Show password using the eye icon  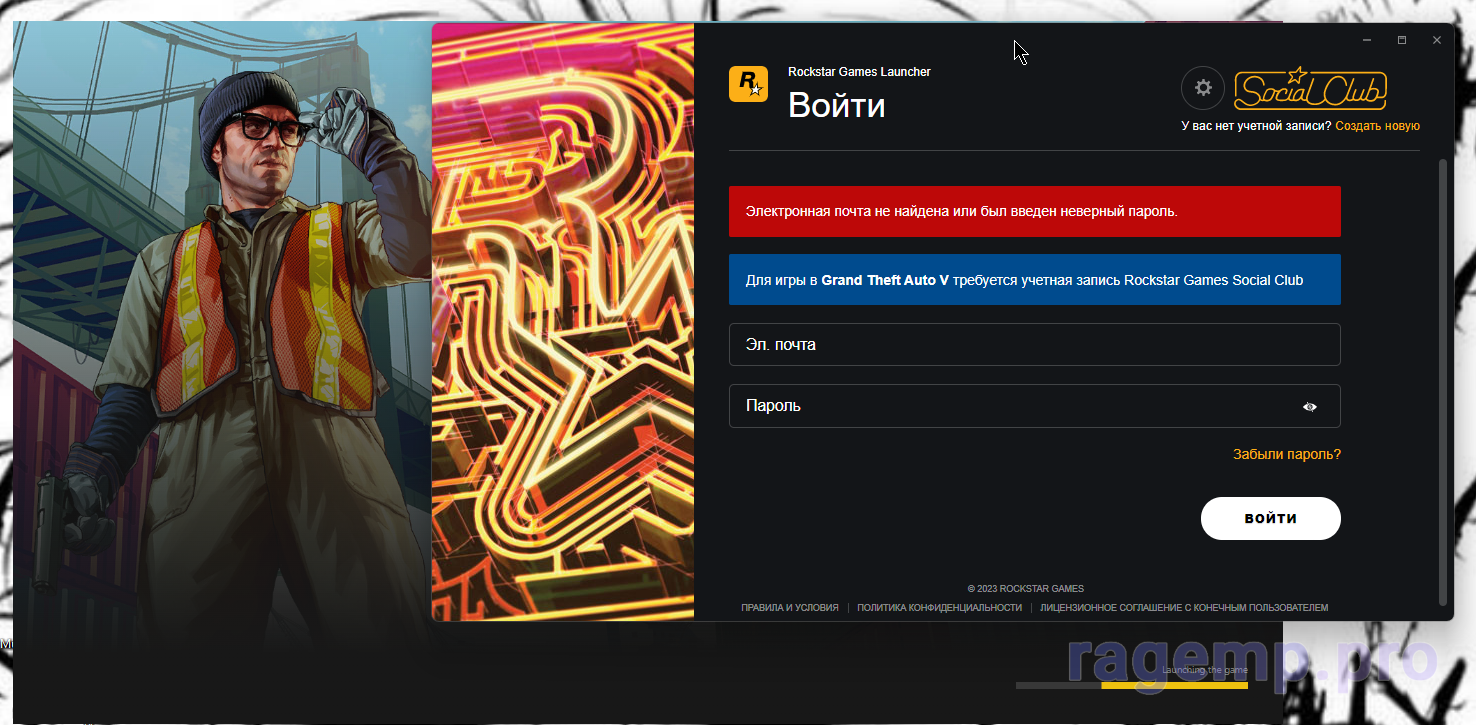point(1310,407)
